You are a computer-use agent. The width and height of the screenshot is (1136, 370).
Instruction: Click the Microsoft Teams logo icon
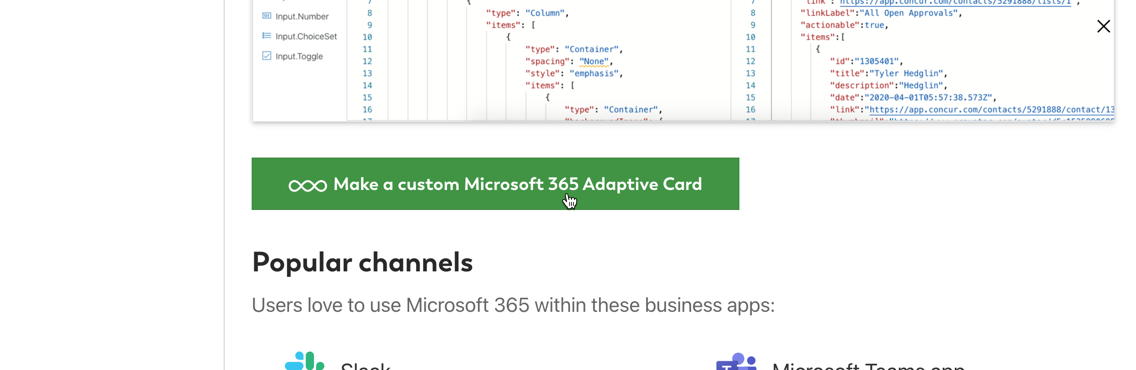(736, 362)
